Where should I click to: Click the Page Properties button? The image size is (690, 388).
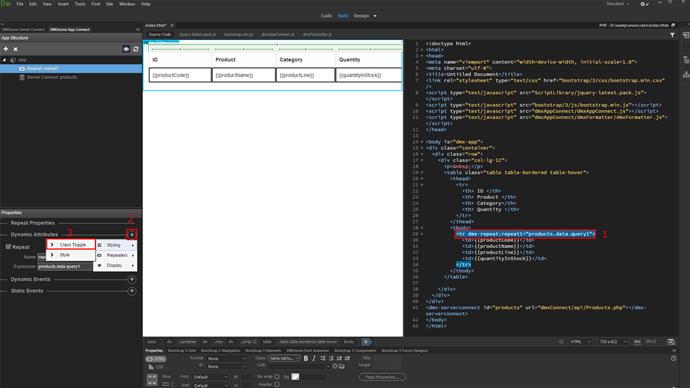(382, 377)
